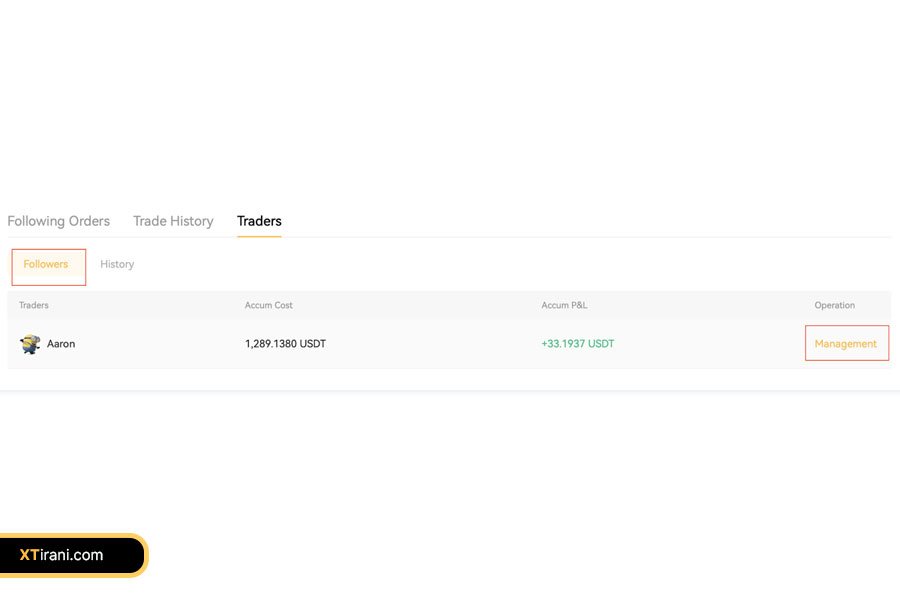
Task: Open the Following Orders tab
Action: click(x=58, y=221)
